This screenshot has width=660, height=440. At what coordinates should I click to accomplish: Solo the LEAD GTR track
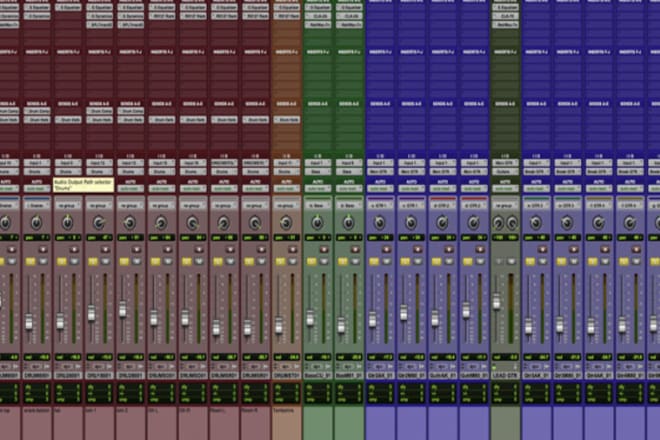(x=499, y=261)
